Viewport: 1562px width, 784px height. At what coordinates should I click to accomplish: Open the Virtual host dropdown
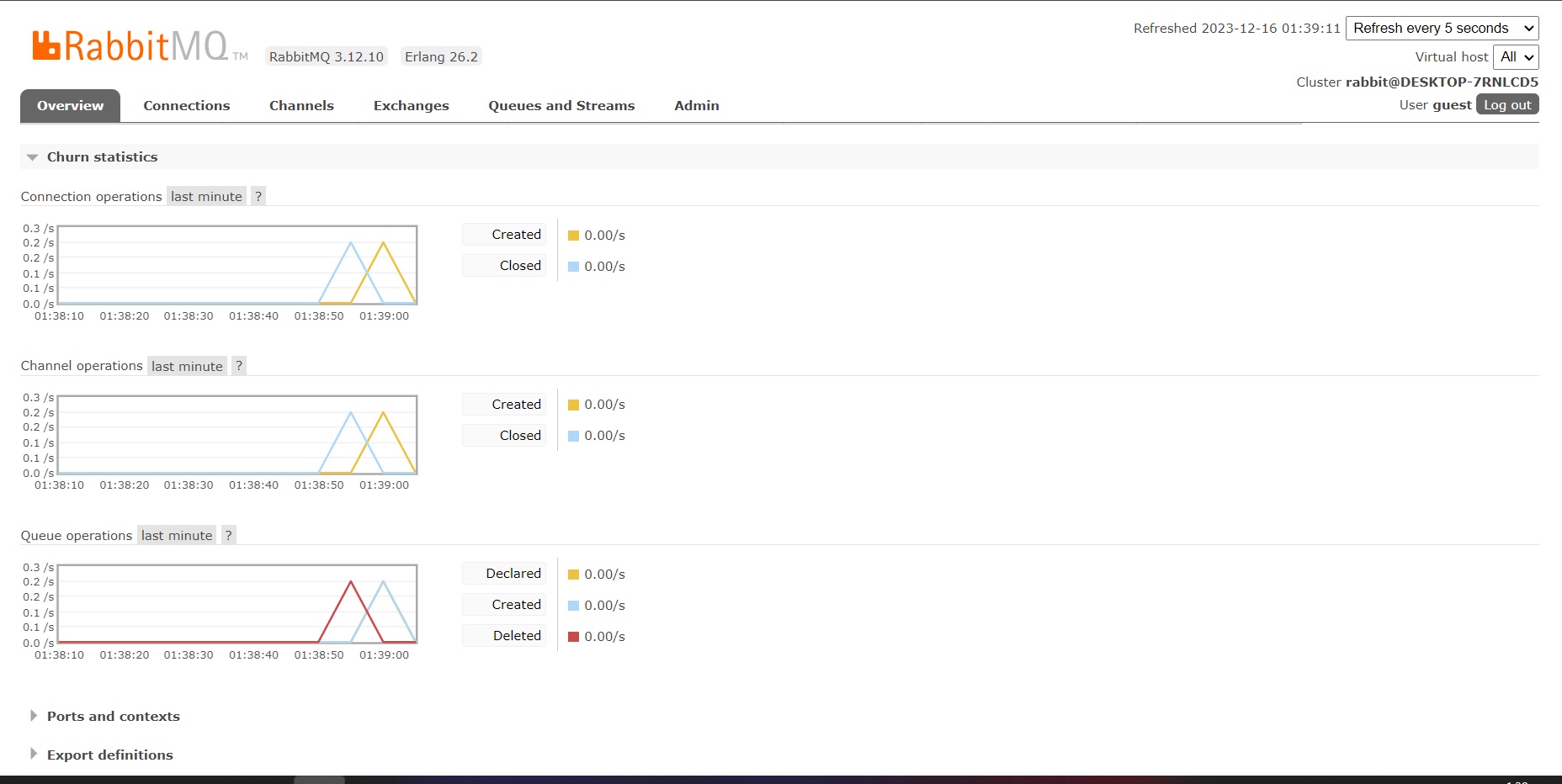pos(1515,57)
